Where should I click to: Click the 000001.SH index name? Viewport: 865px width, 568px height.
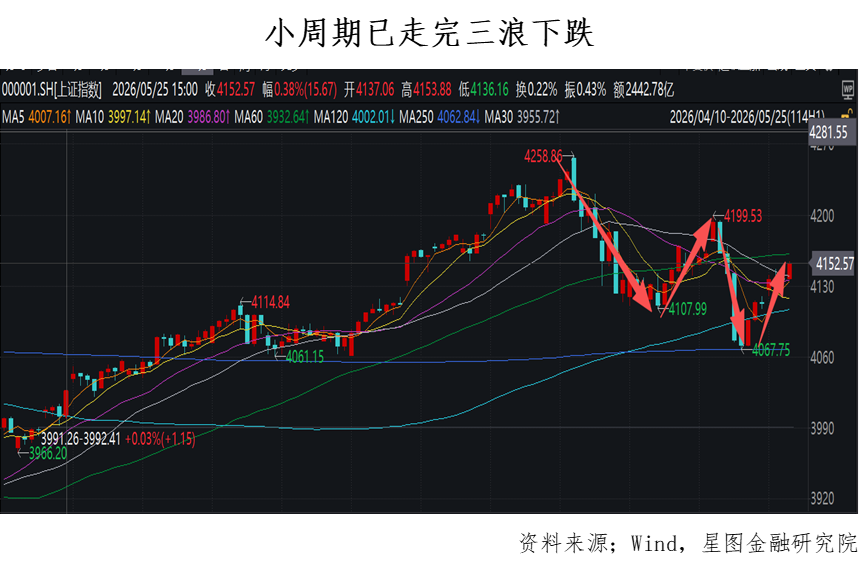(52, 89)
